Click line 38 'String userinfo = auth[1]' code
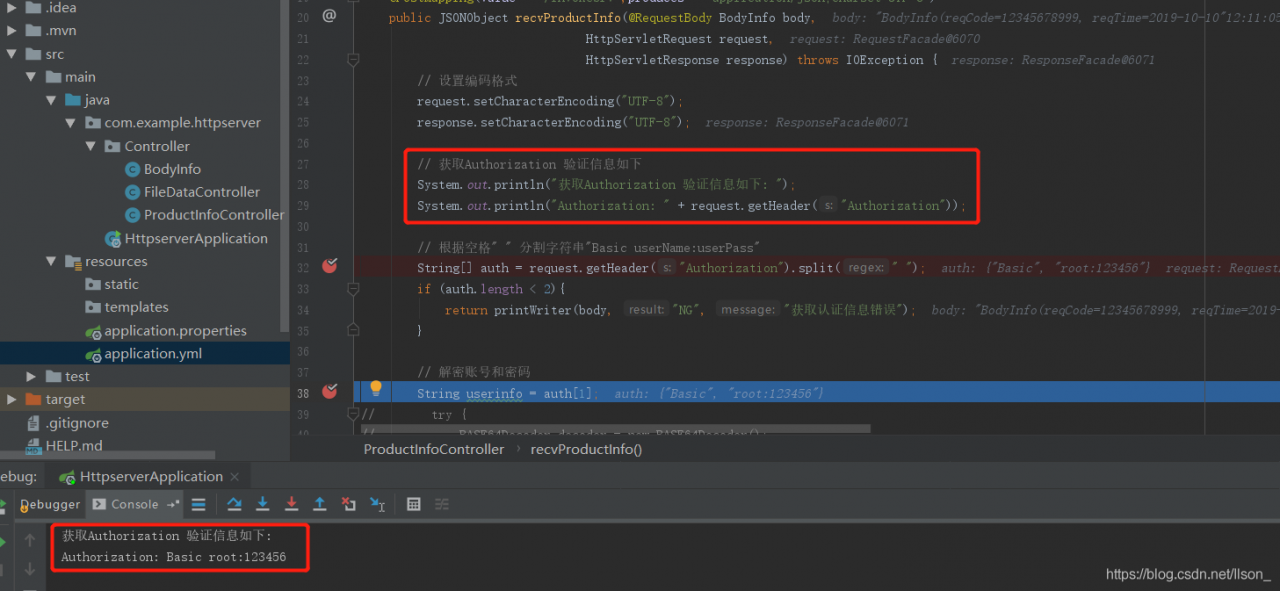The image size is (1280, 591). pyautogui.click(x=506, y=393)
